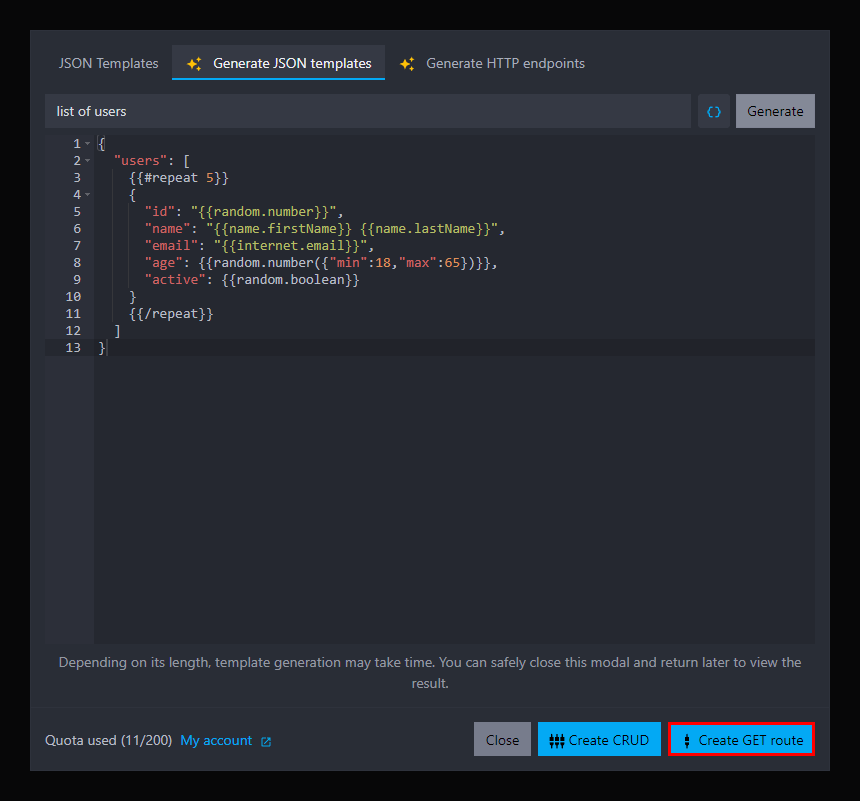
Task: Click the Create GET route button
Action: tap(741, 739)
